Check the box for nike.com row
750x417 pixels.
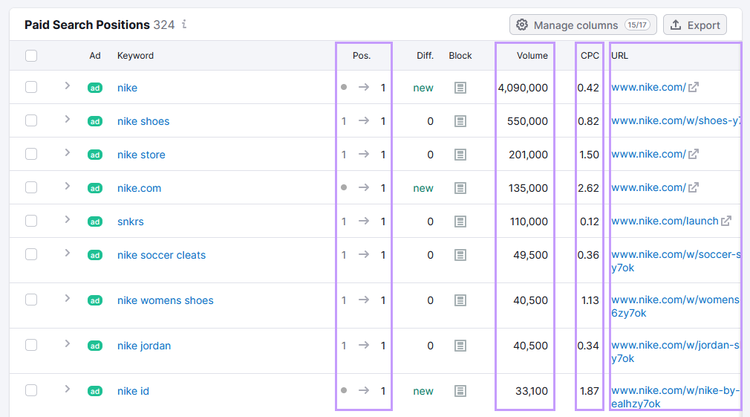click(x=31, y=187)
